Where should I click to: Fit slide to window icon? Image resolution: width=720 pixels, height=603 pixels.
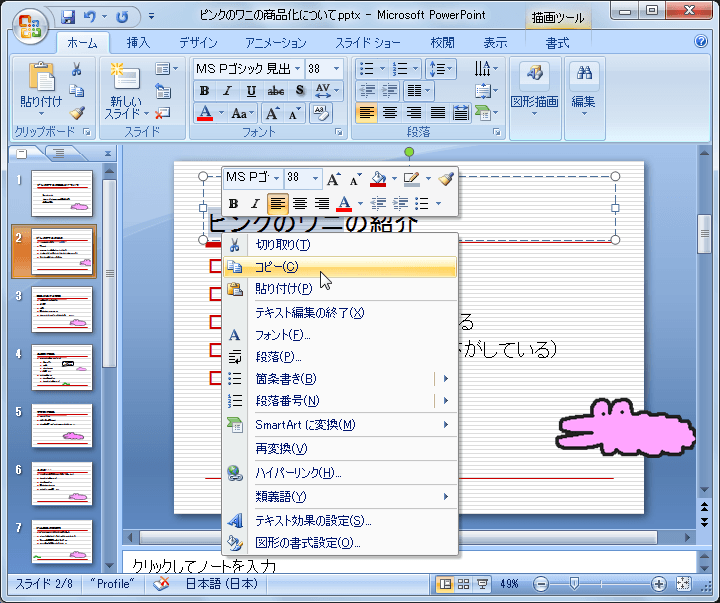(683, 584)
